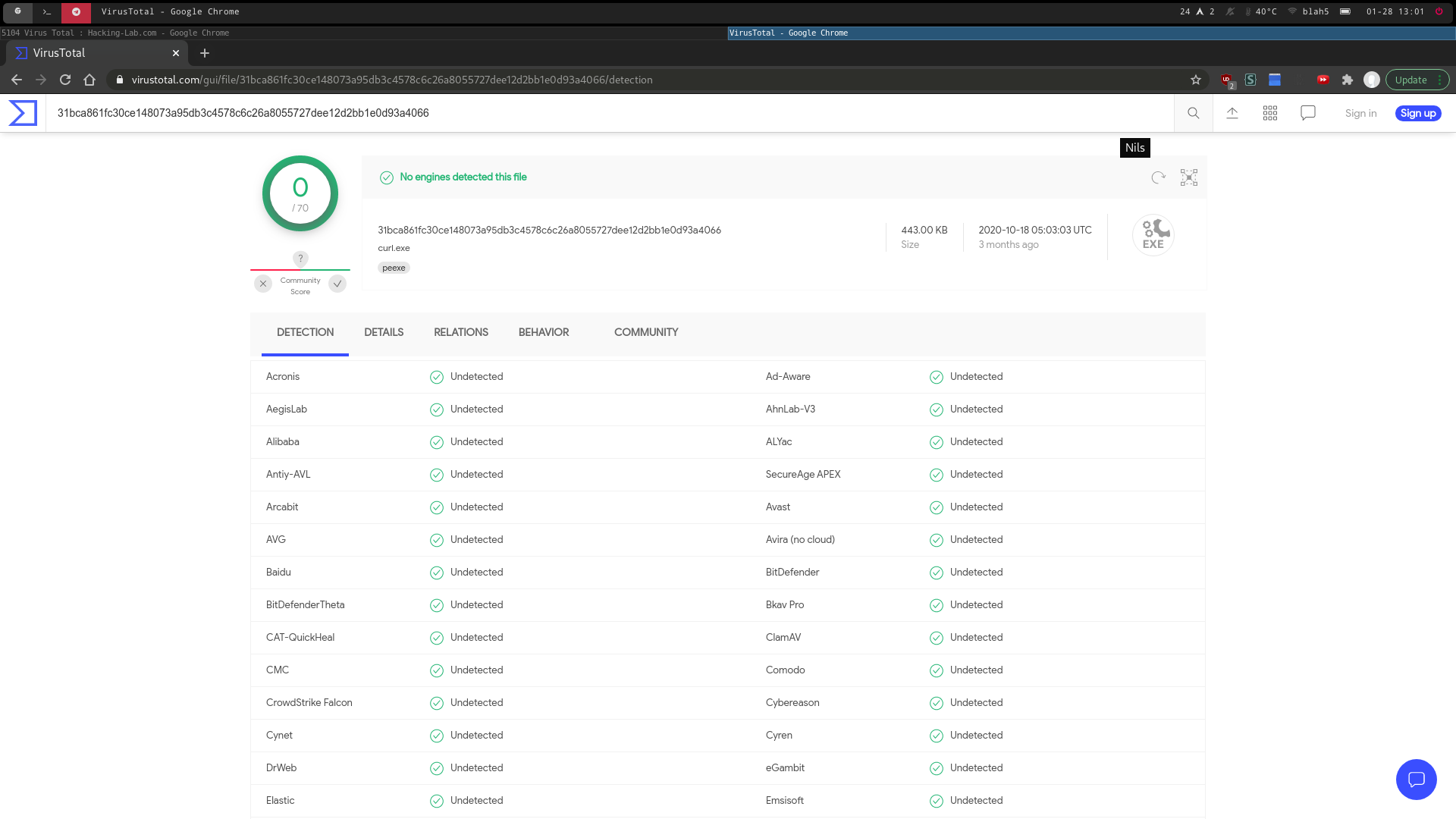Open the graph view icon
Viewport: 1456px width, 819px height.
coord(1189,177)
